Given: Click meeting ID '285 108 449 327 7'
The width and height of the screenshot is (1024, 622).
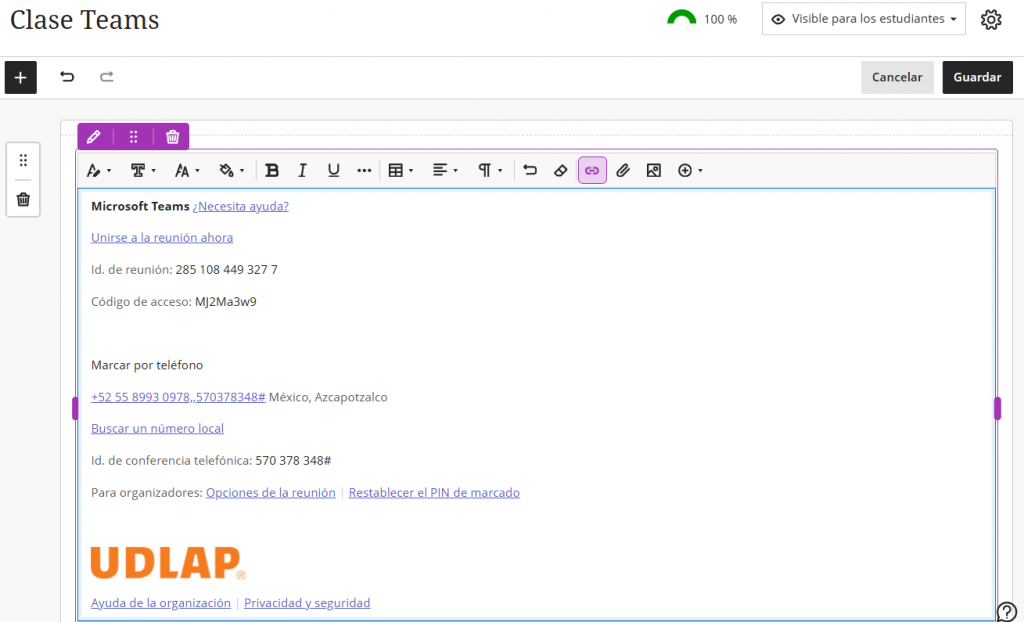Looking at the screenshot, I should [x=227, y=270].
